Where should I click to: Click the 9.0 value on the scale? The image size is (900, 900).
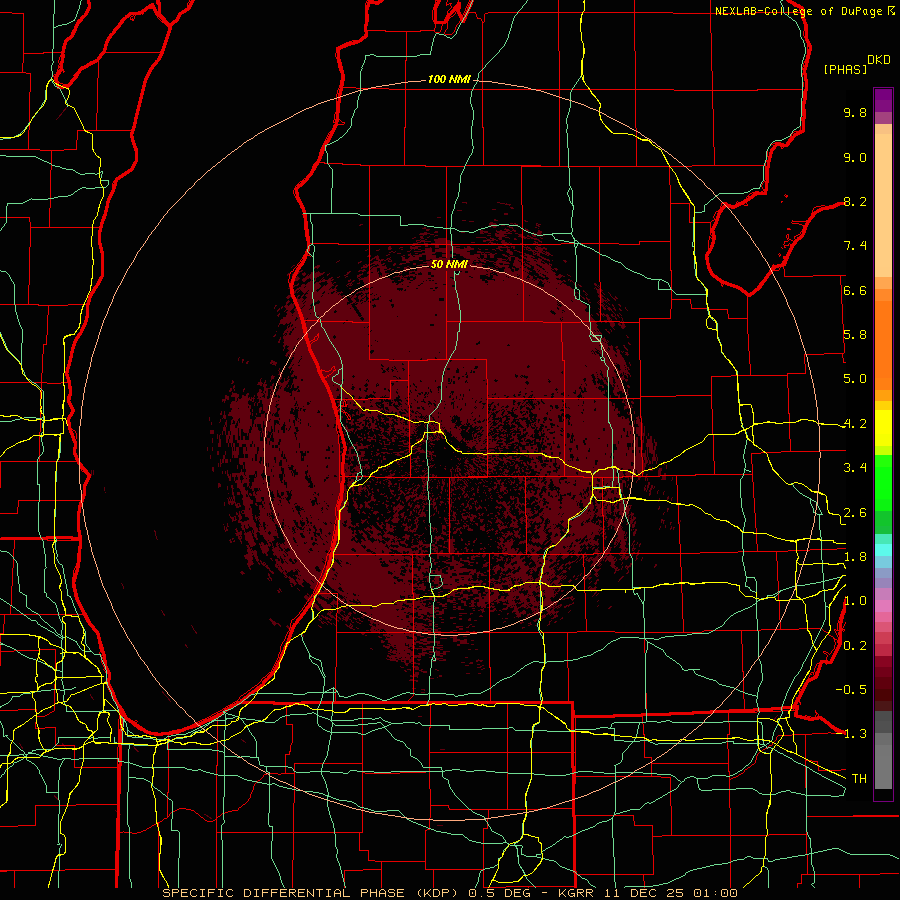[855, 157]
